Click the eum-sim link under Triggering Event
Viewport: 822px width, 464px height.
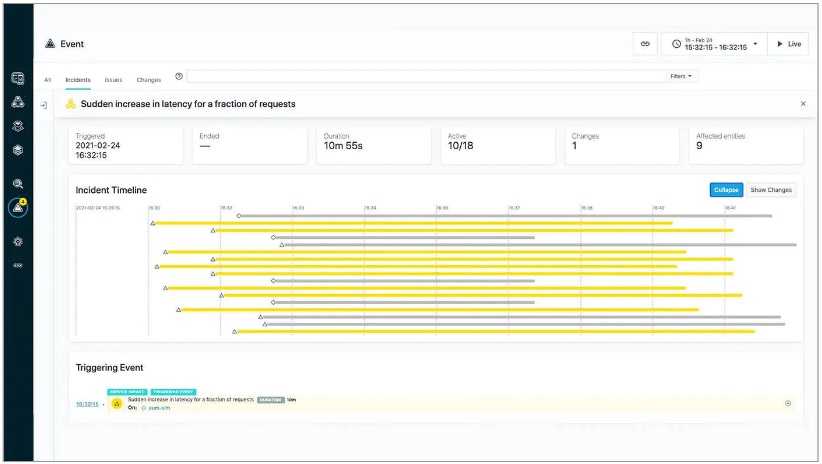tap(159, 408)
